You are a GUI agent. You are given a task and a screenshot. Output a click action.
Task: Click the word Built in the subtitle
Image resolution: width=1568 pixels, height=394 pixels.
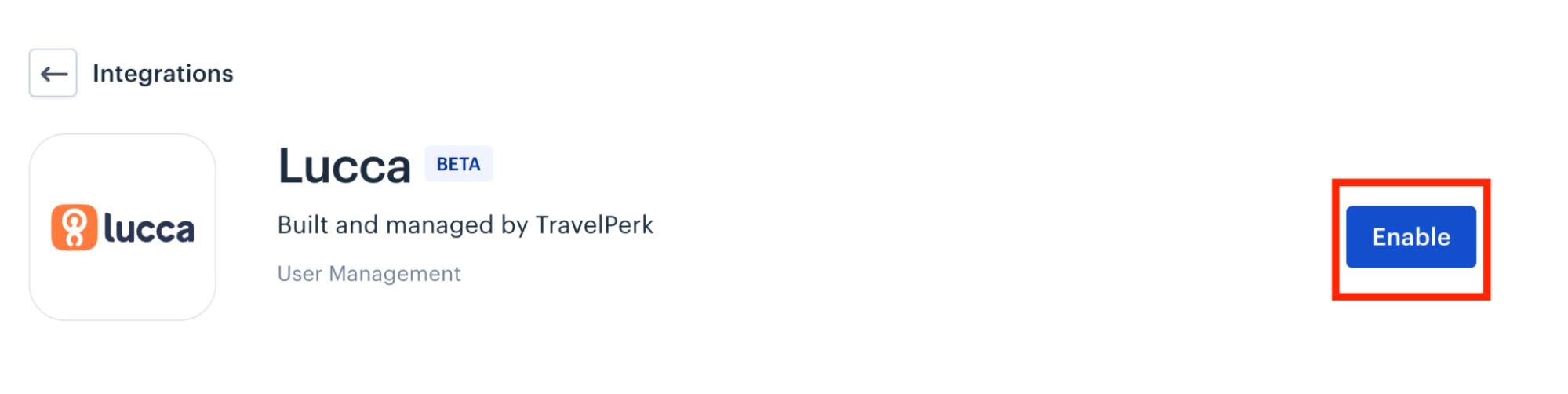pyautogui.click(x=304, y=225)
